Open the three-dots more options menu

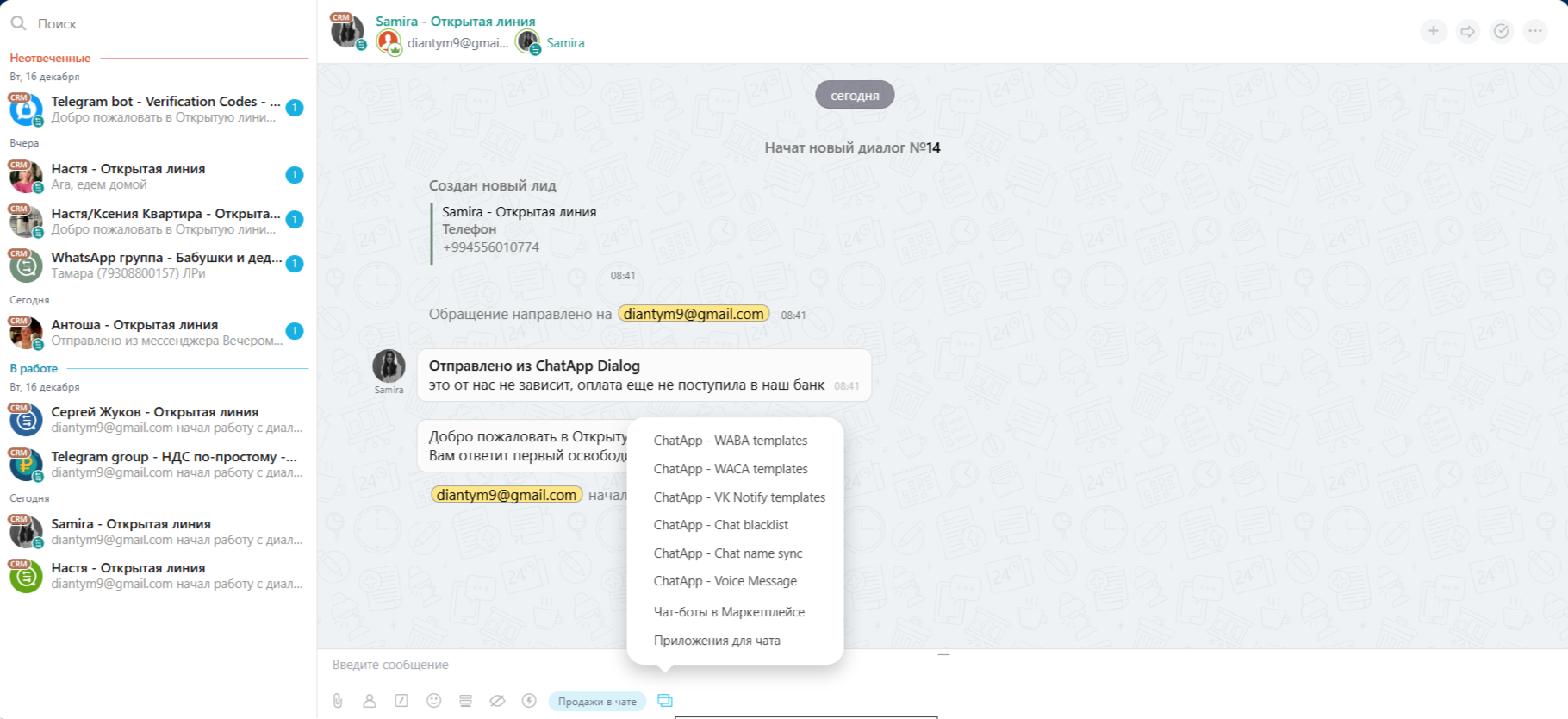point(1535,32)
